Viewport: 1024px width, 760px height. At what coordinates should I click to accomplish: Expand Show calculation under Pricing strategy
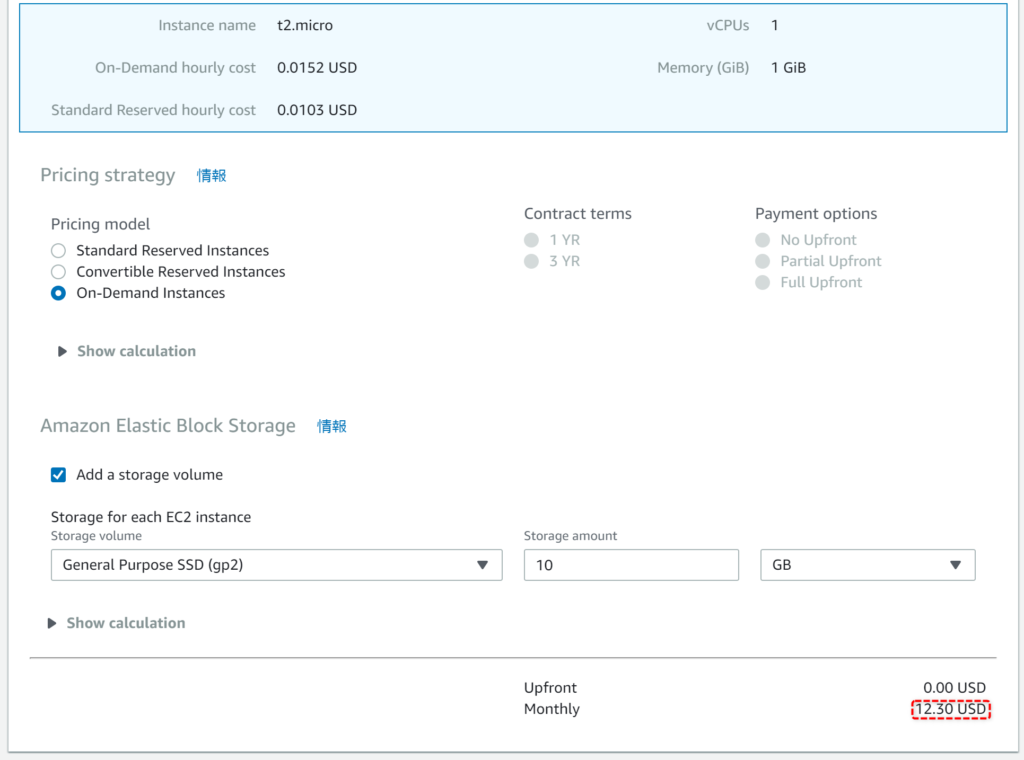click(x=126, y=351)
